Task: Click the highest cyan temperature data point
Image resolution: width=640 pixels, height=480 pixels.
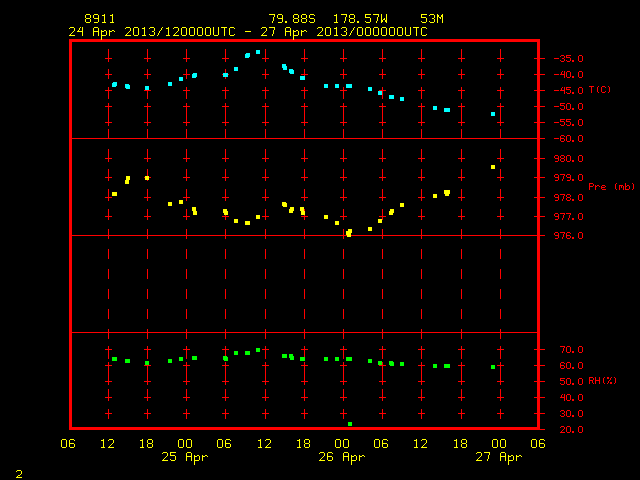Action: pyautogui.click(x=258, y=52)
